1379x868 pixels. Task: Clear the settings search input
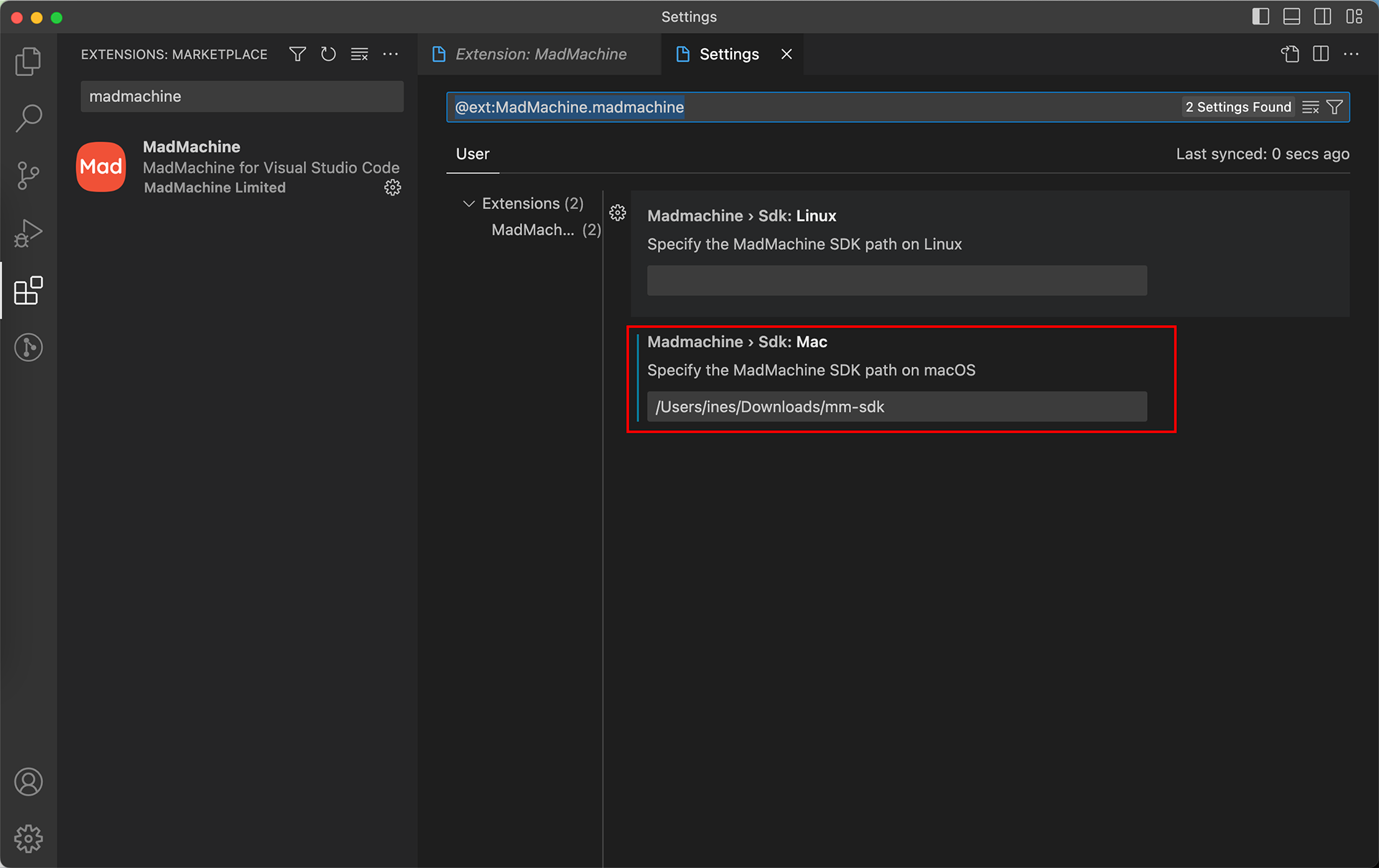point(1310,107)
